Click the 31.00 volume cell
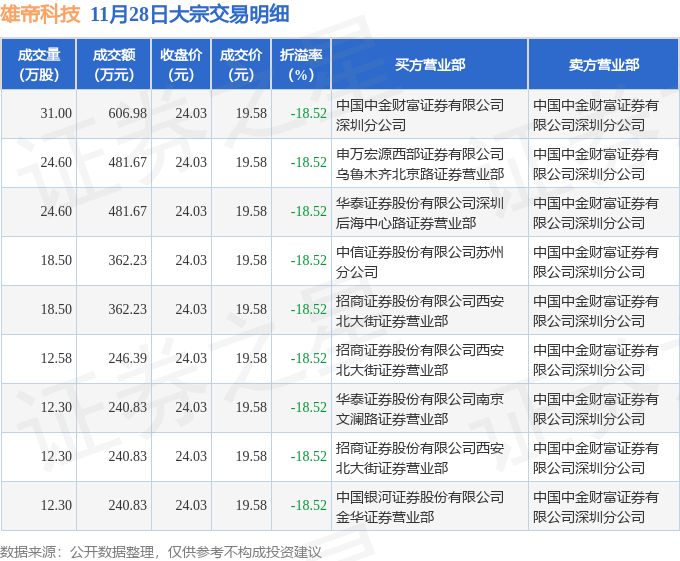This screenshot has height=561, width=680. coord(56,114)
